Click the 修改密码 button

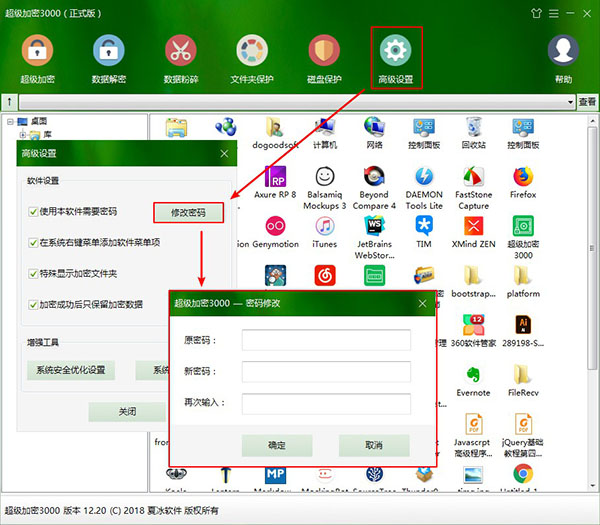188,213
